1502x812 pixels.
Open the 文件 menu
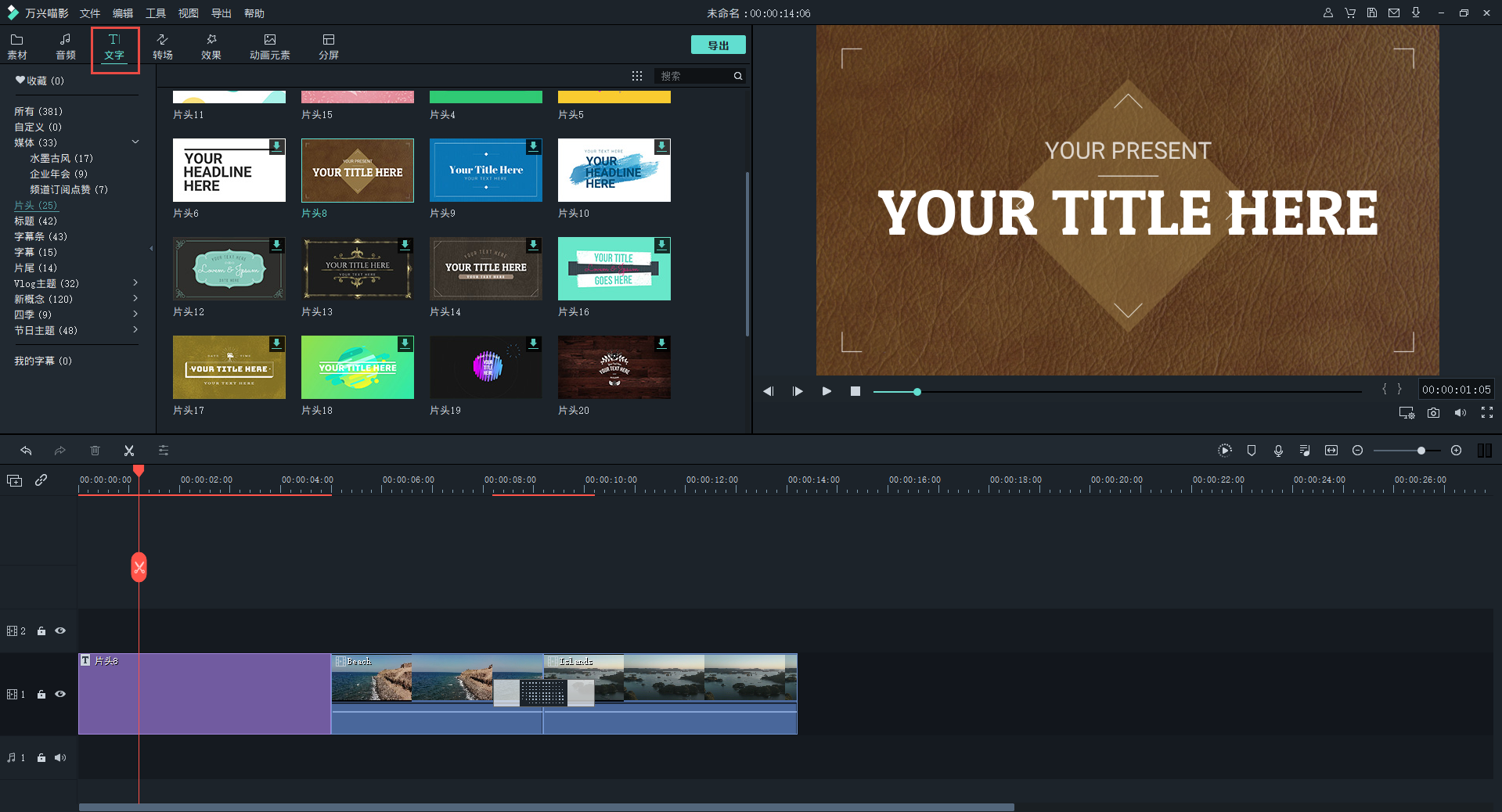click(90, 13)
